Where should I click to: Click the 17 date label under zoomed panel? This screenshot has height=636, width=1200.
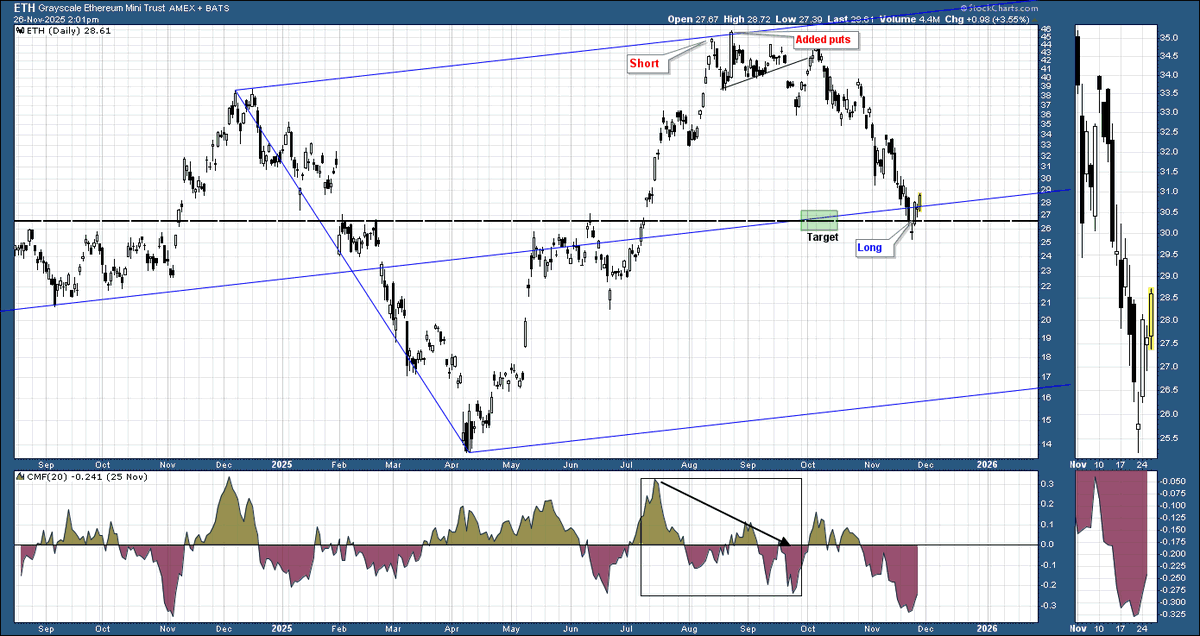coord(1119,464)
